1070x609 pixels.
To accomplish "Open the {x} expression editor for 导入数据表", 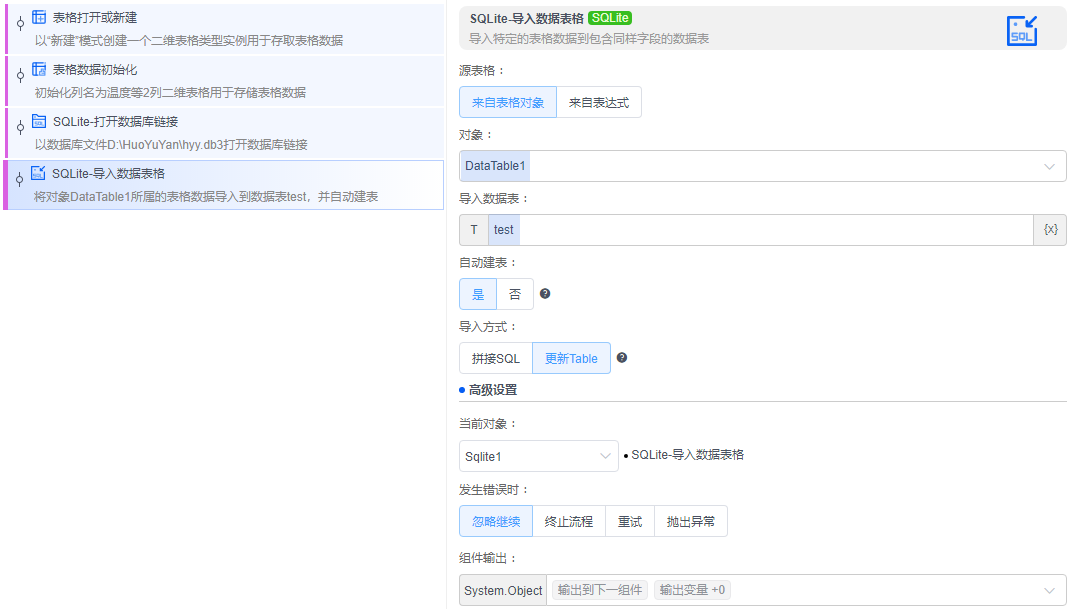I will tap(1052, 229).
